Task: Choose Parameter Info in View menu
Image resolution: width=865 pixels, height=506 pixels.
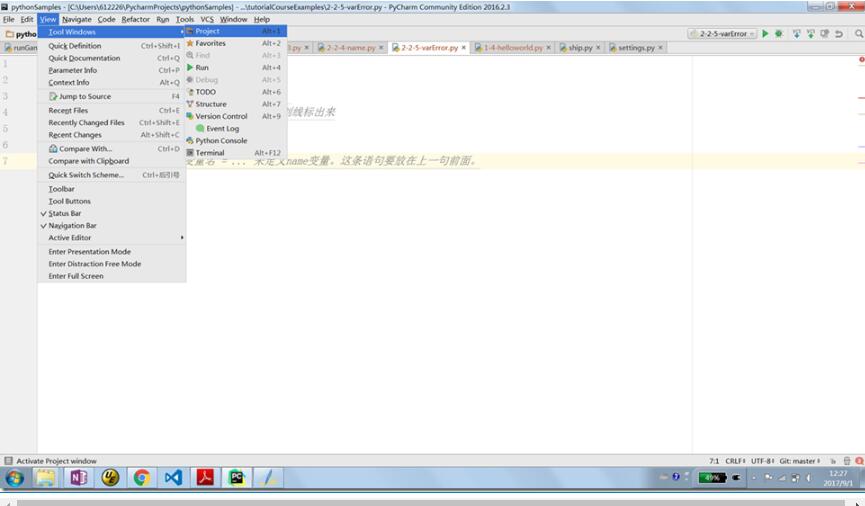Action: coord(112,70)
